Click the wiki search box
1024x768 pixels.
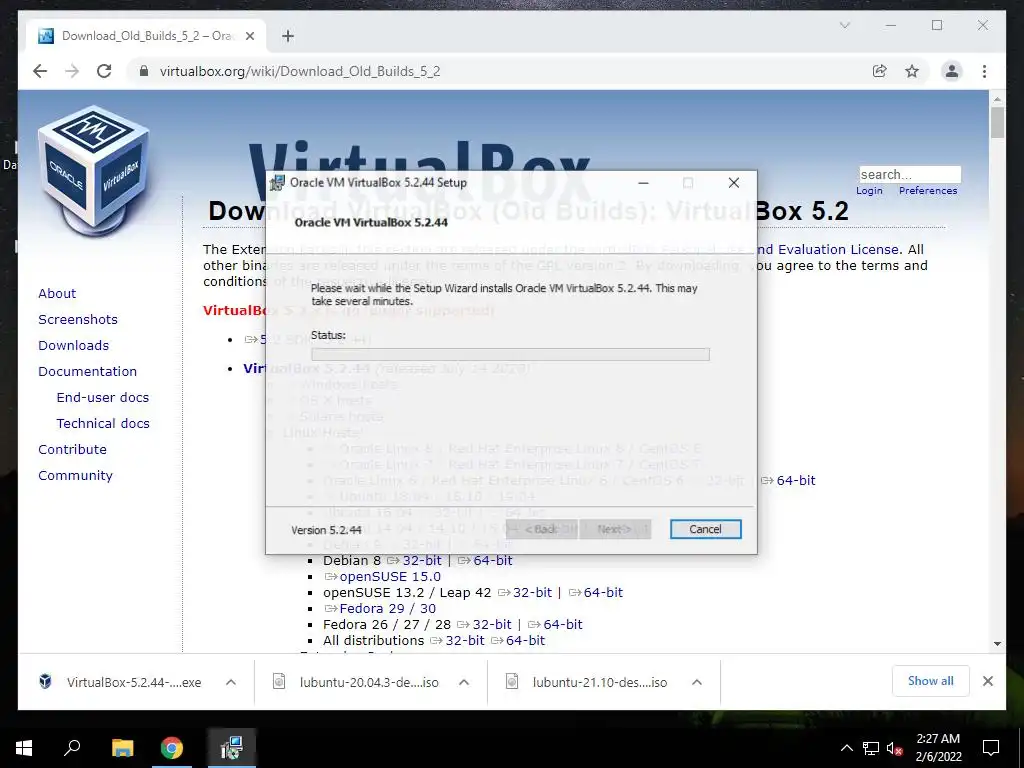[910, 174]
